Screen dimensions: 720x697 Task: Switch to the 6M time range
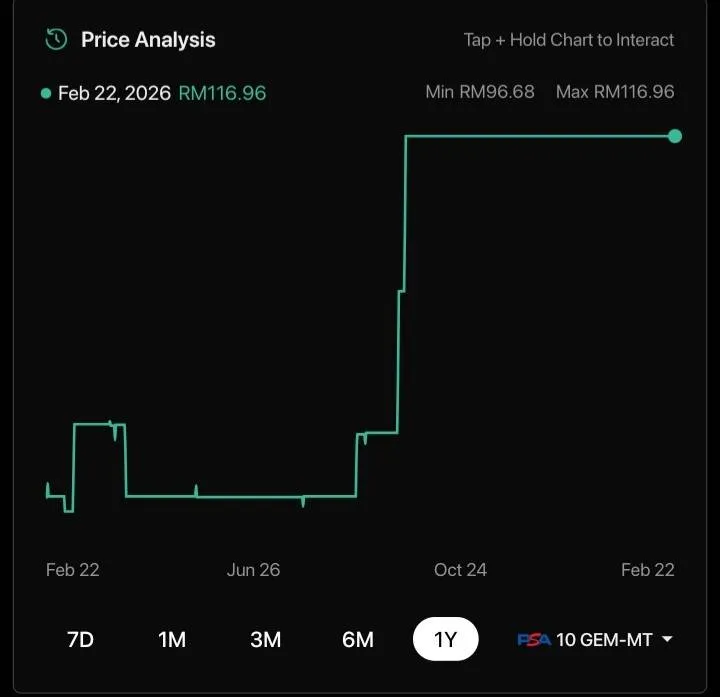coord(357,640)
